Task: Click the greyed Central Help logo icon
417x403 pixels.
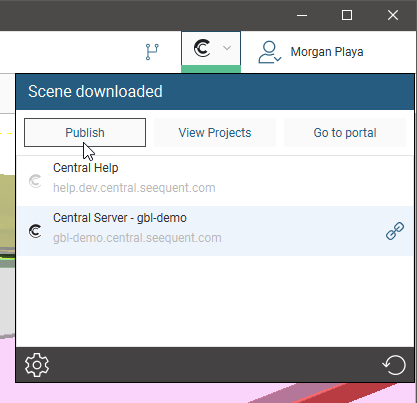Action: coord(35,181)
